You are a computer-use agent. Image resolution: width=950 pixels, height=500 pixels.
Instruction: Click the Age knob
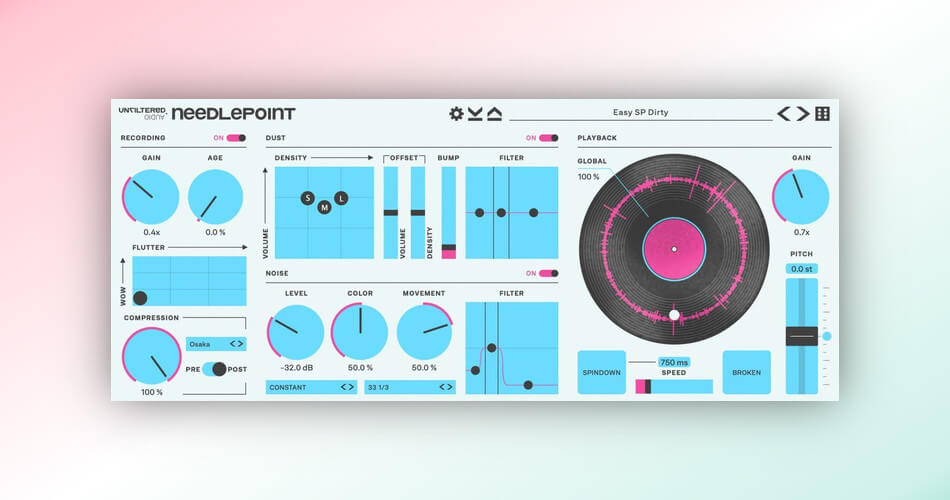pyautogui.click(x=215, y=197)
